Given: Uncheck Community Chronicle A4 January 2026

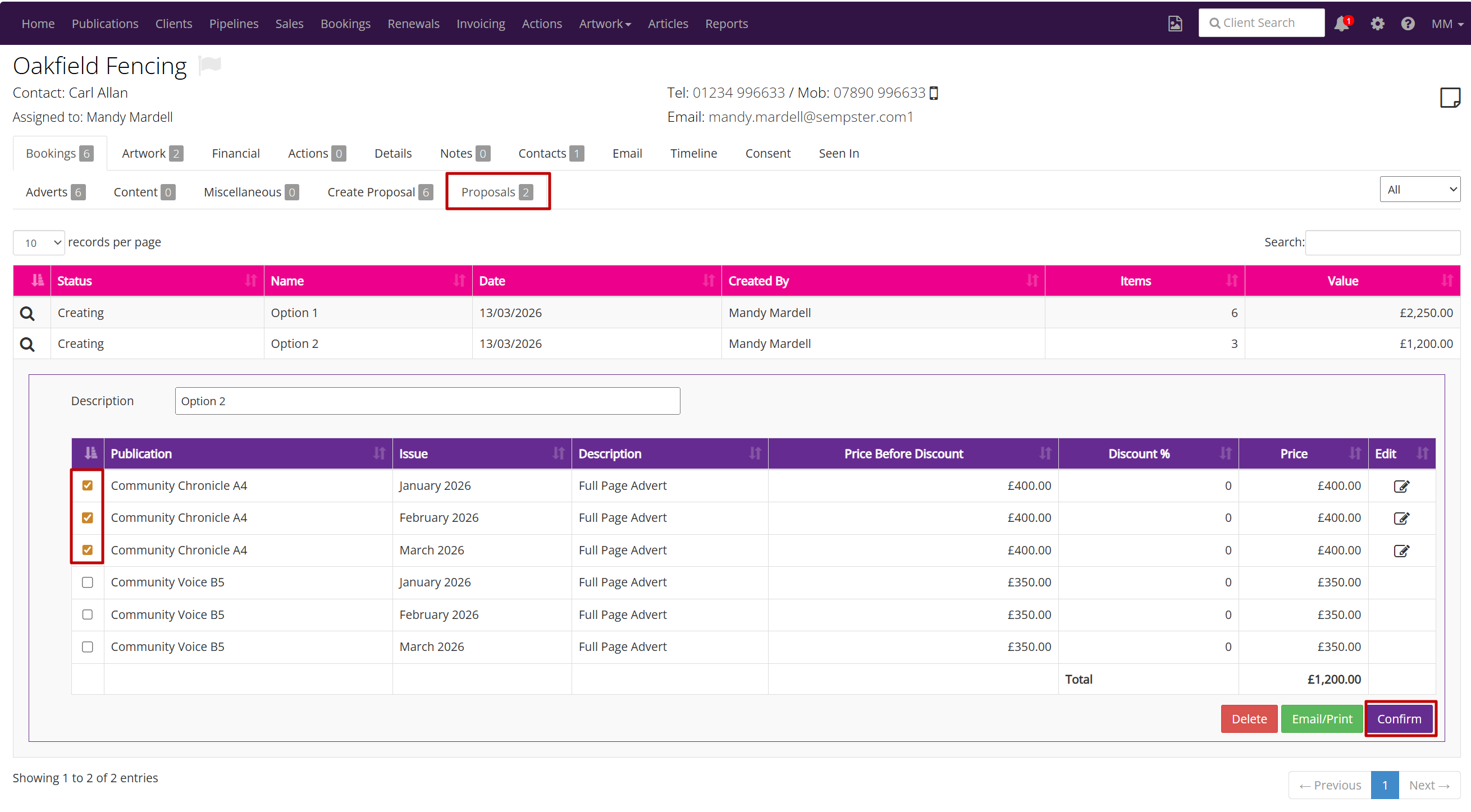Looking at the screenshot, I should 88,485.
